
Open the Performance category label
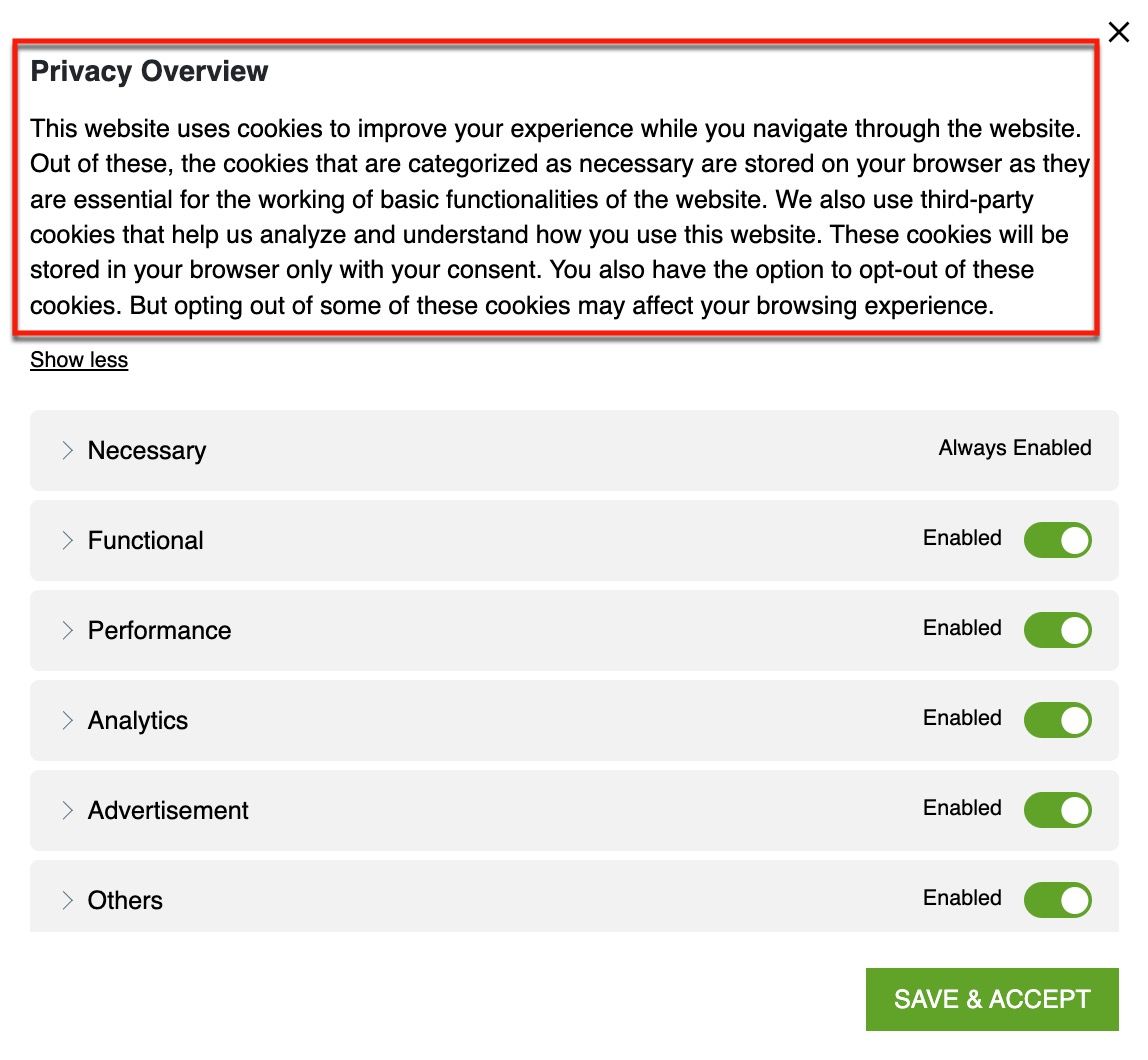coord(160,630)
